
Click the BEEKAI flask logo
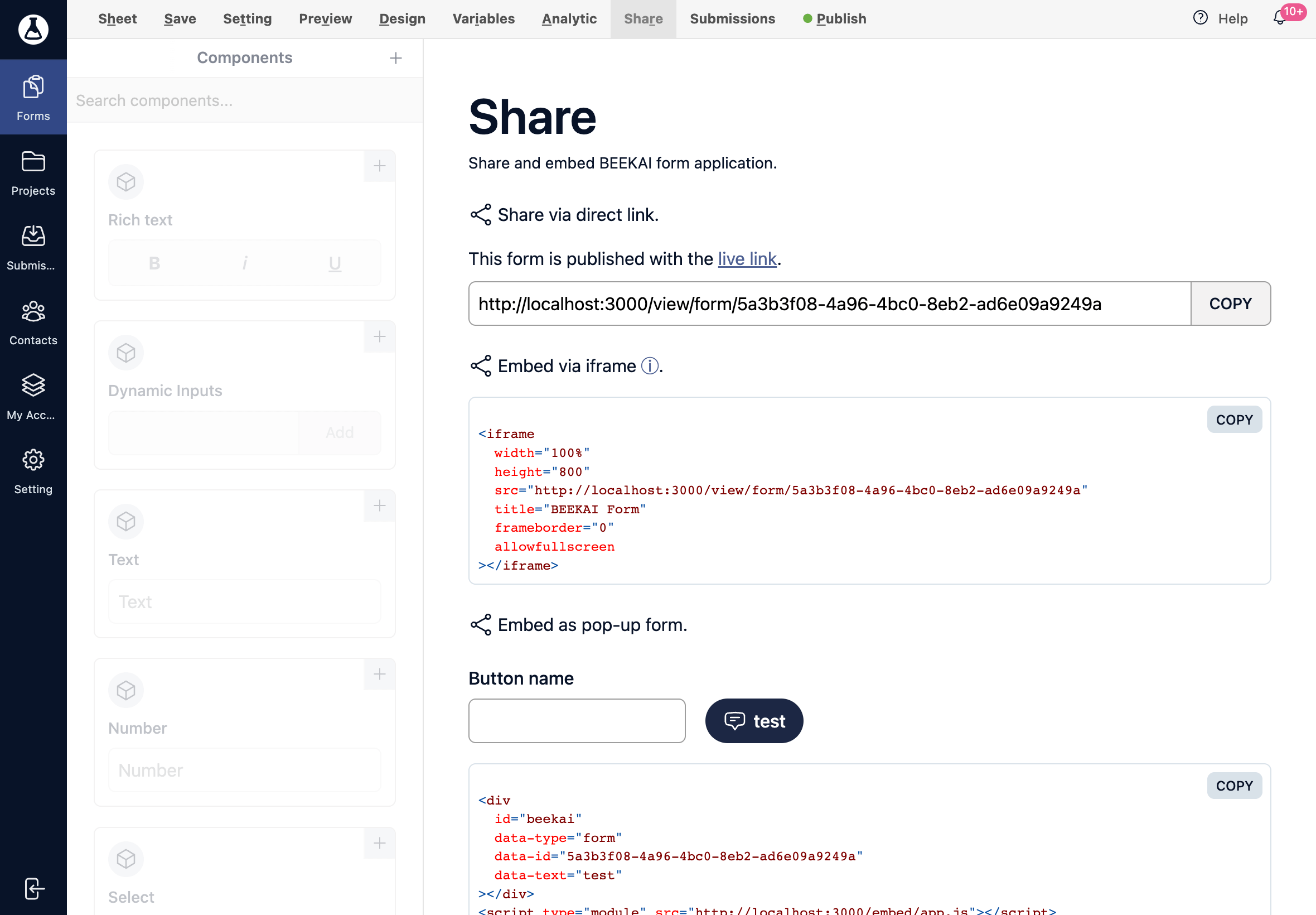[33, 29]
